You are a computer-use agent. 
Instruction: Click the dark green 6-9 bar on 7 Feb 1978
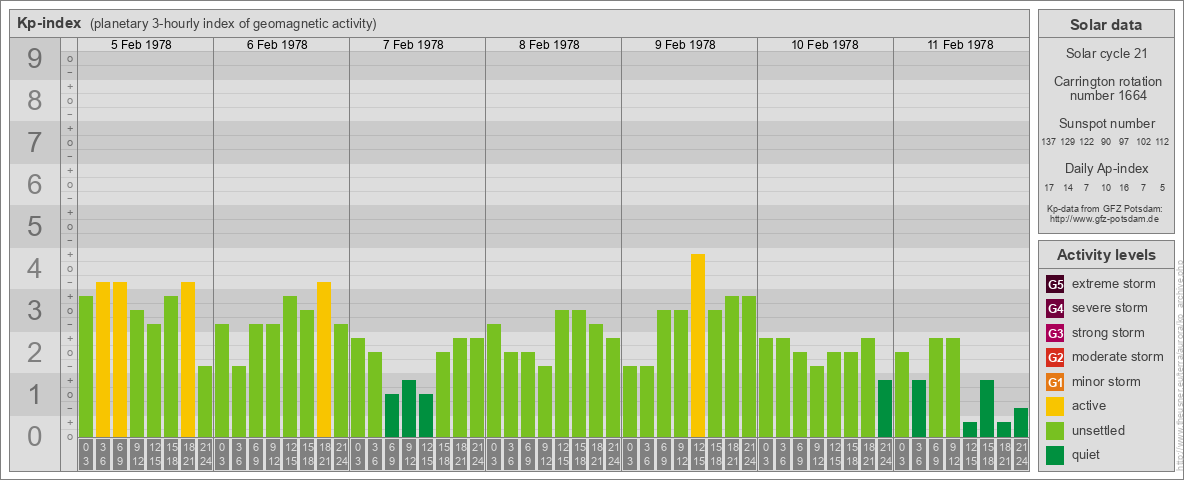click(x=392, y=416)
